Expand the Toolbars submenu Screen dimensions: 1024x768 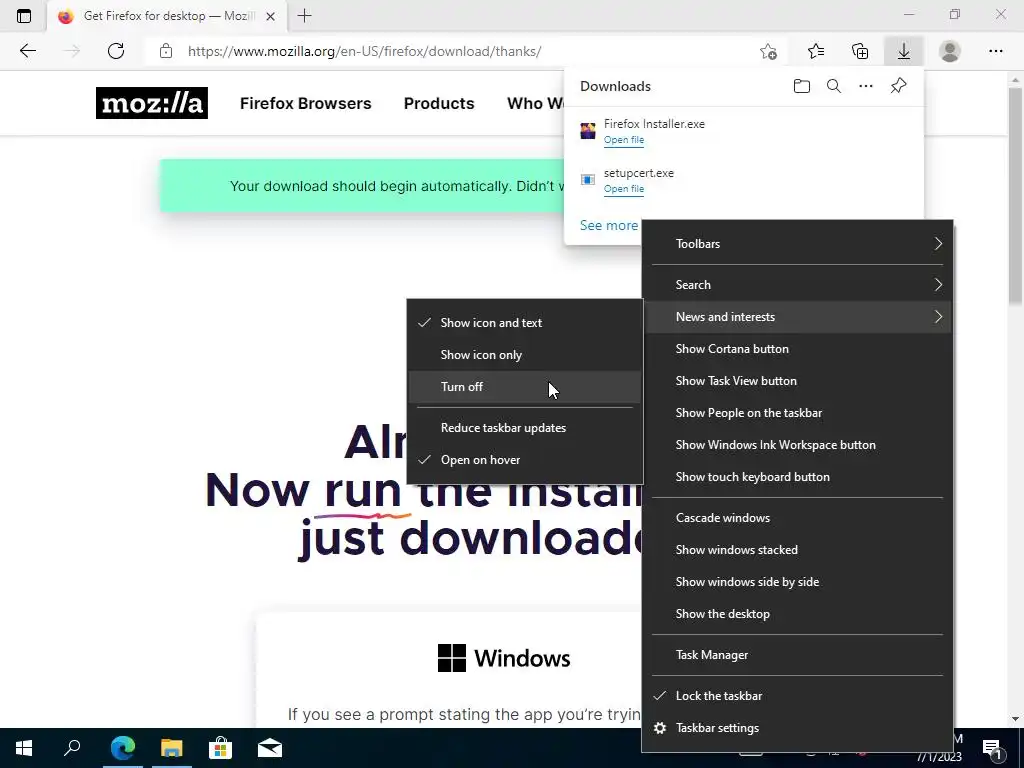[797, 244]
